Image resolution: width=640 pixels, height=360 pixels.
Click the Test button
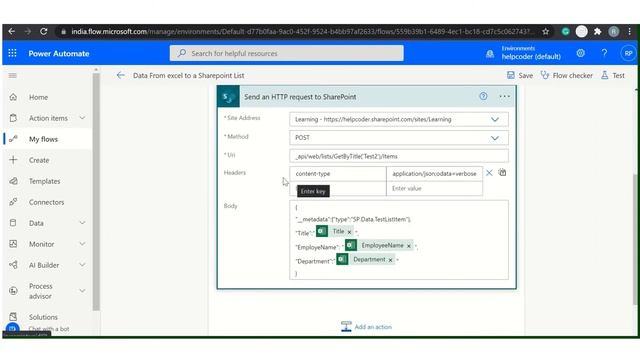click(613, 76)
